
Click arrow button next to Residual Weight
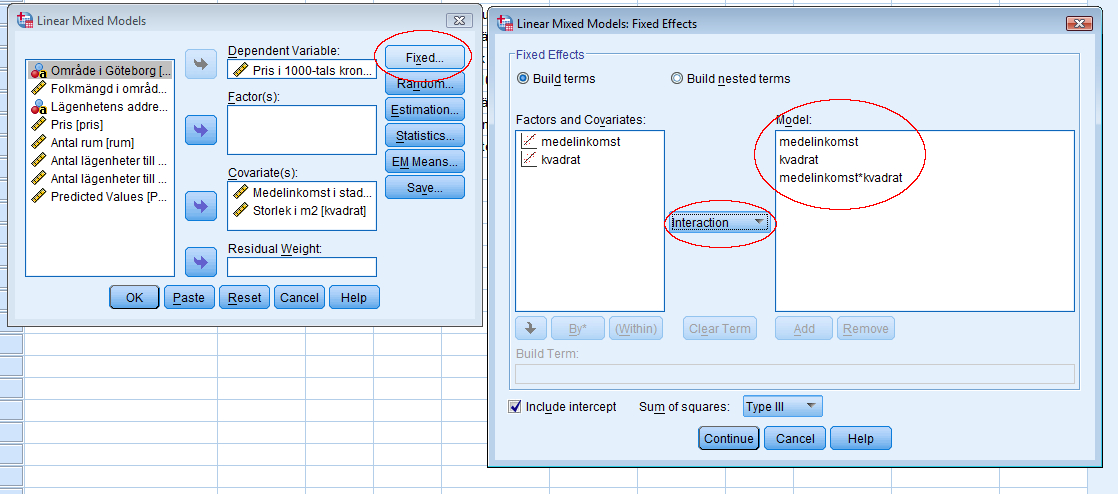[201, 262]
